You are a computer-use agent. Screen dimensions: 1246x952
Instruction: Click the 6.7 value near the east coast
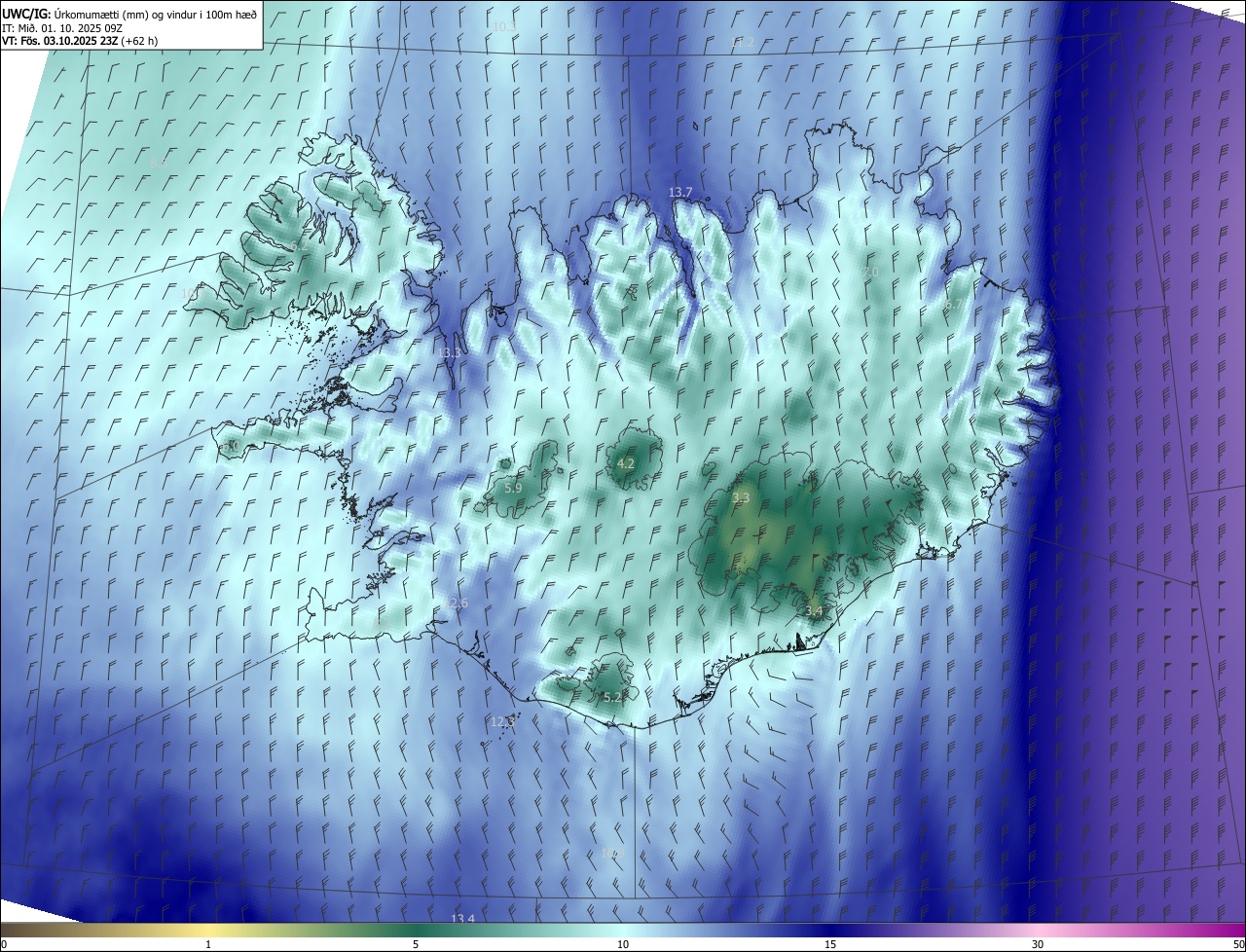(953, 305)
